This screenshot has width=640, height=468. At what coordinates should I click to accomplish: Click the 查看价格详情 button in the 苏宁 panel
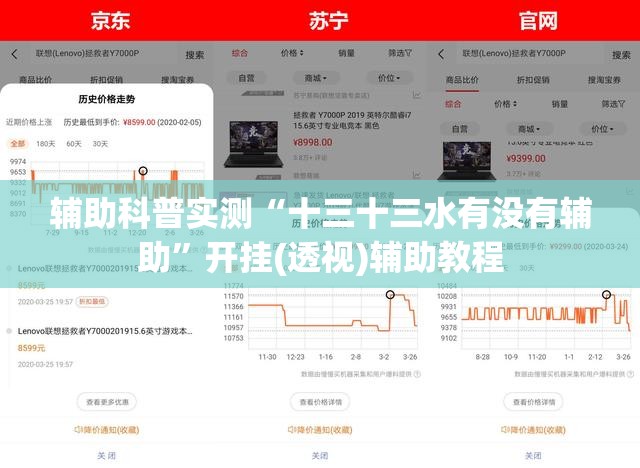(x=320, y=402)
